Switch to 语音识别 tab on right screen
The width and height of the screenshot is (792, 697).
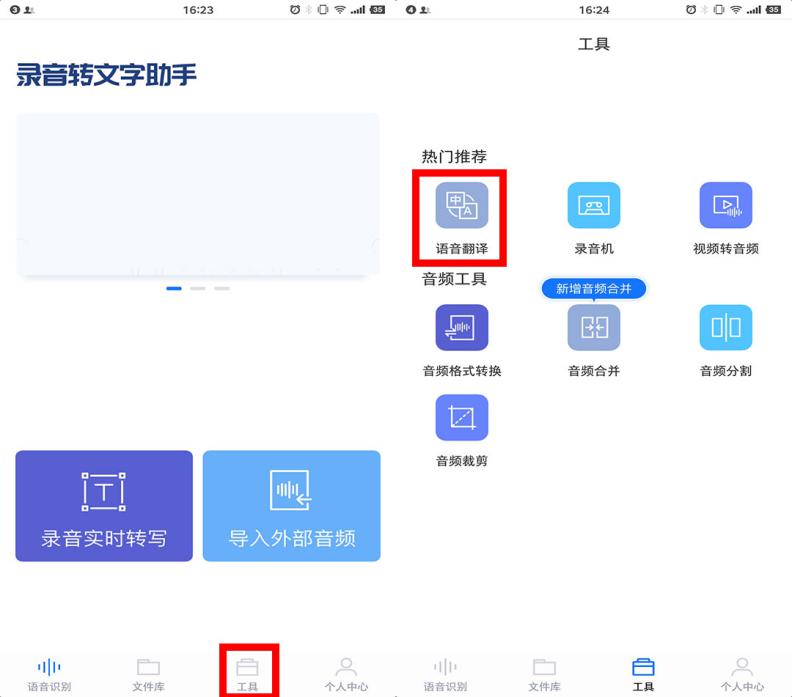[445, 673]
